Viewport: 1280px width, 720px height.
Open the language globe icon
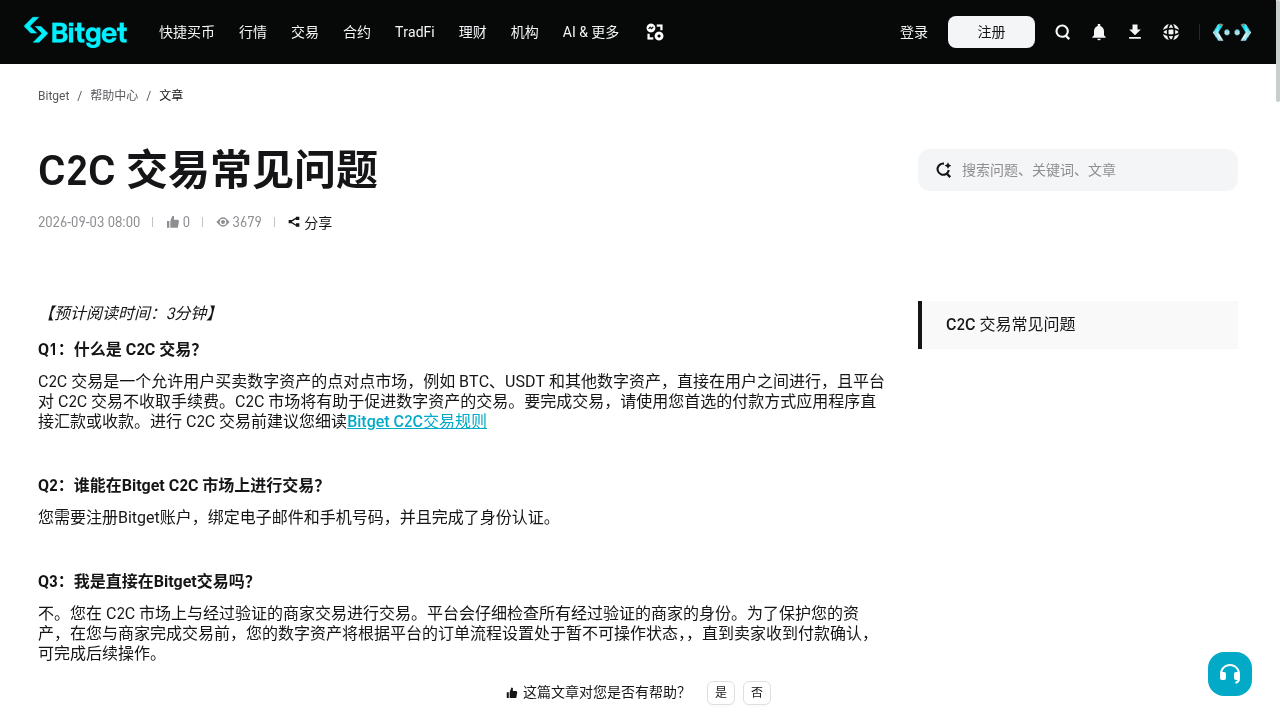(1171, 32)
